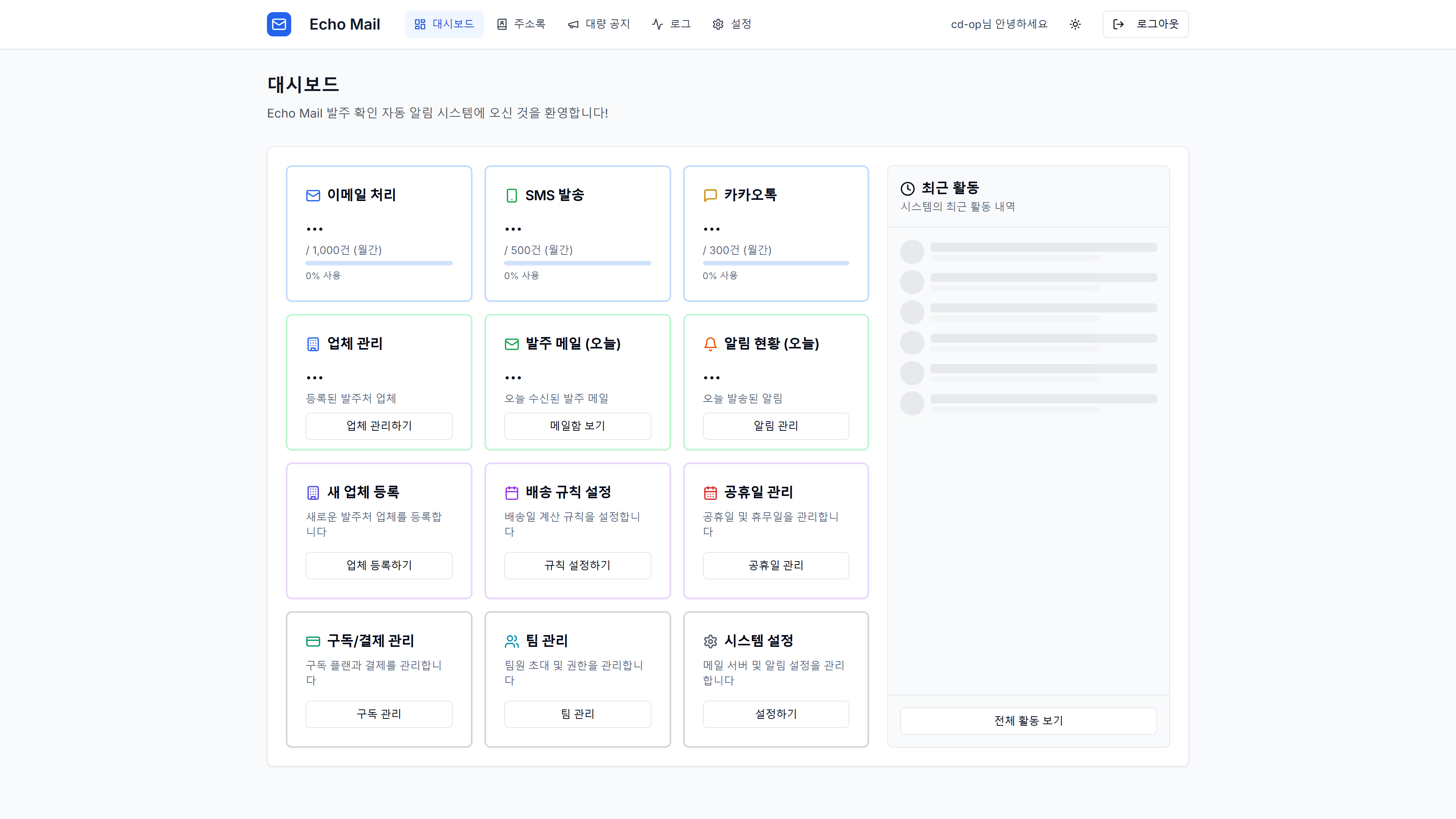1456x819 pixels.
Task: Toggle dark mode with the sun icon
Action: (x=1075, y=24)
